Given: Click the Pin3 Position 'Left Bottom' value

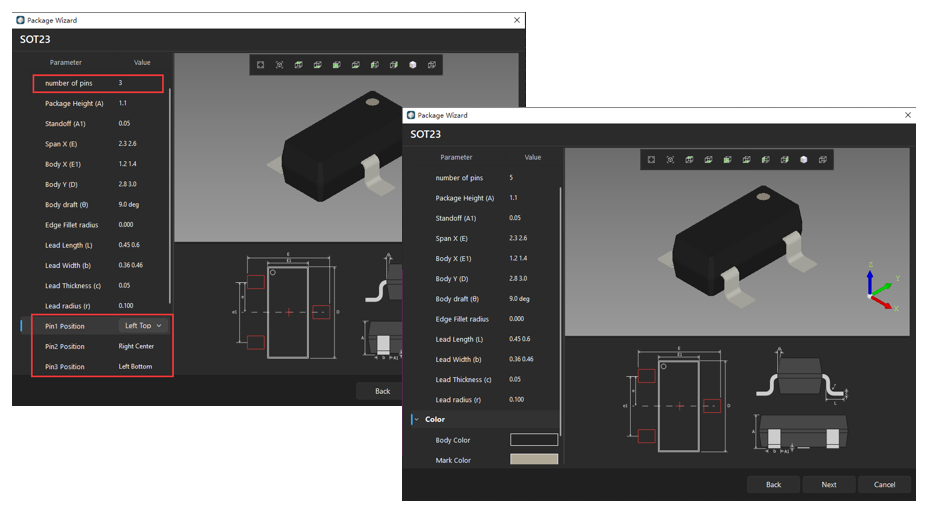Looking at the screenshot, I should pyautogui.click(x=136, y=367).
